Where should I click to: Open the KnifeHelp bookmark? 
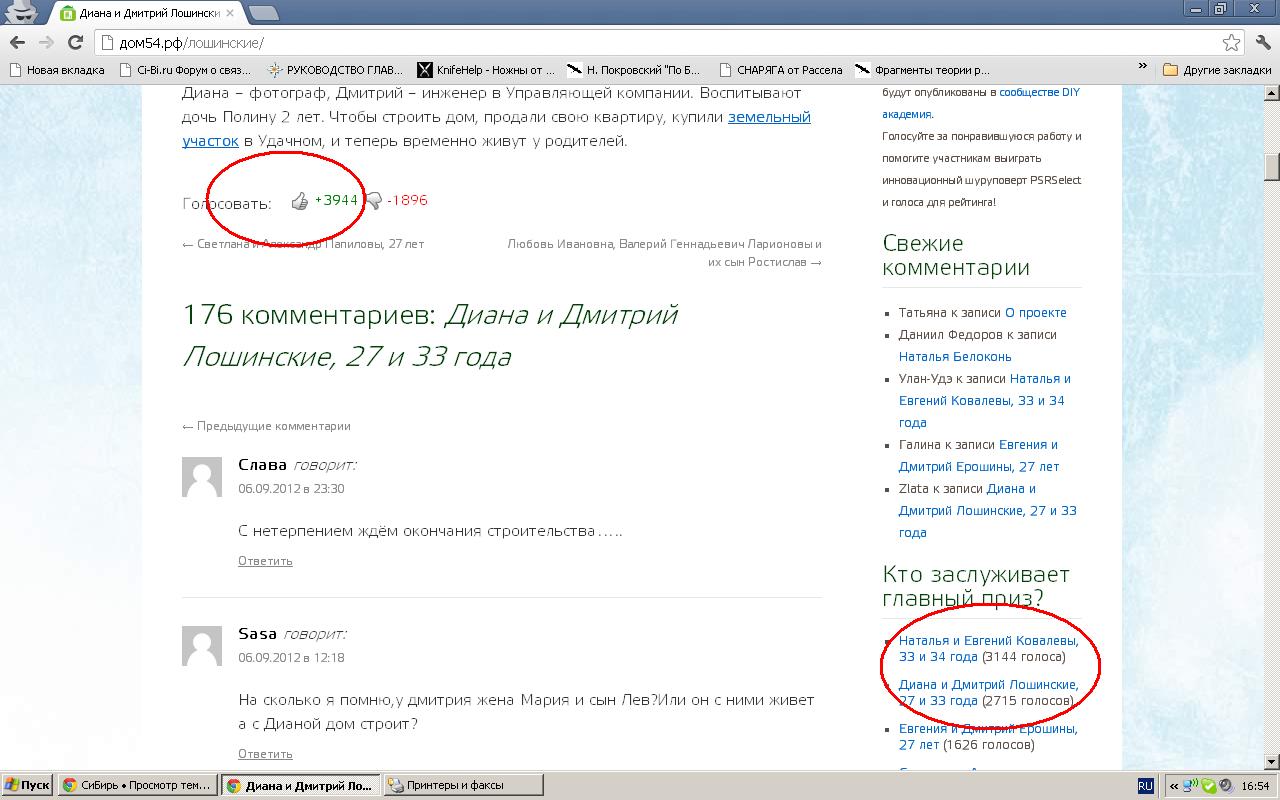(485, 70)
